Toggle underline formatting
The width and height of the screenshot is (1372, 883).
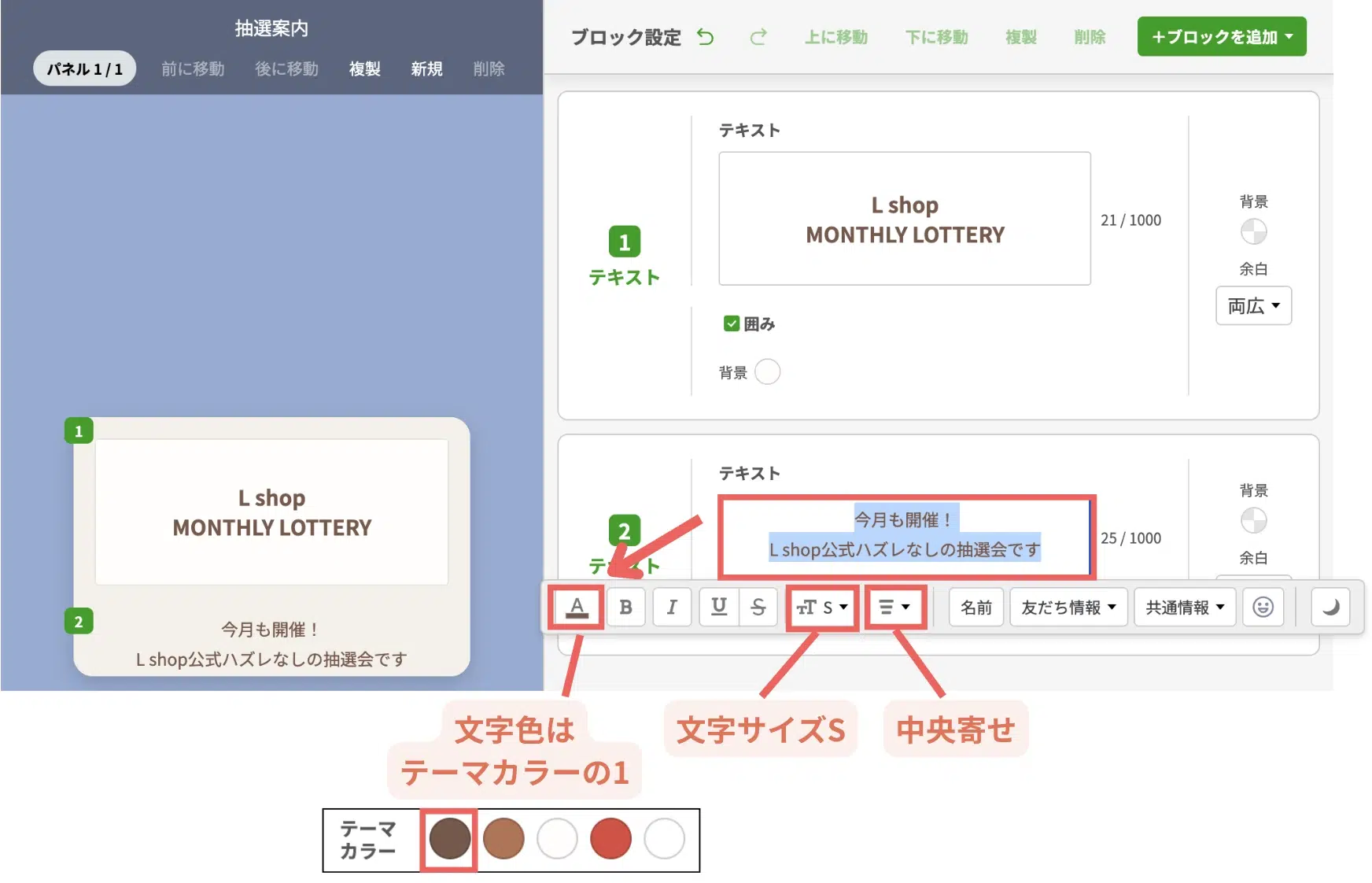(x=719, y=608)
